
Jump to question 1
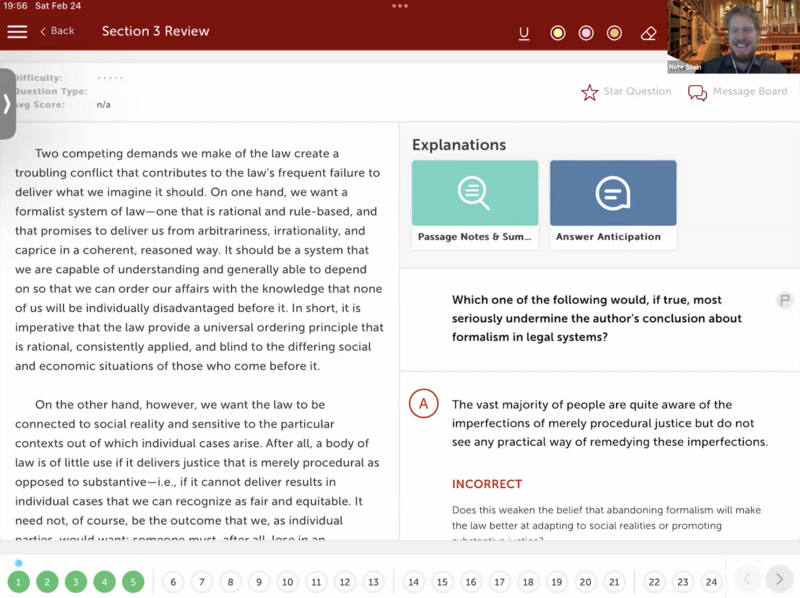coord(18,582)
